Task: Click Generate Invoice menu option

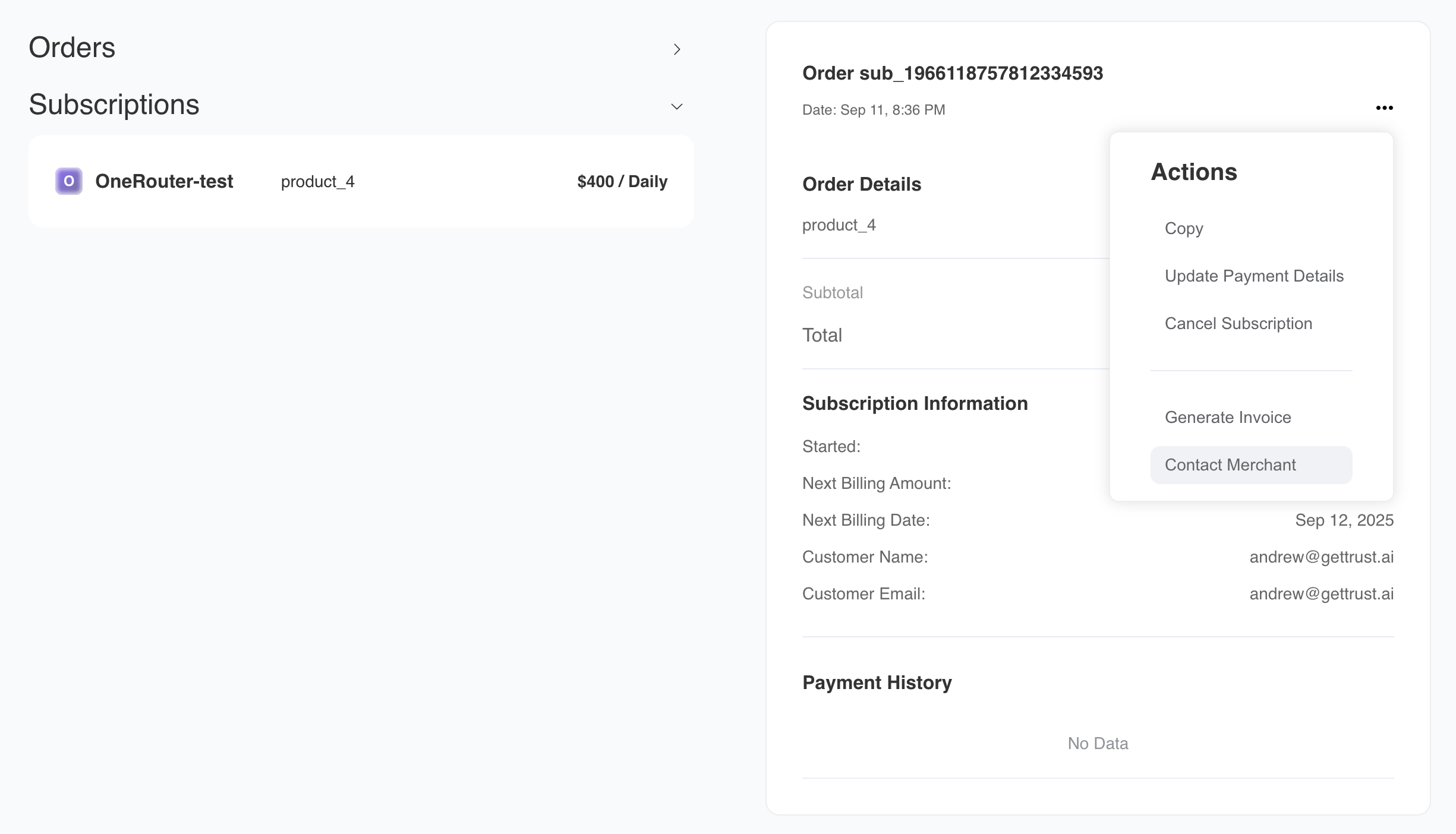Action: point(1228,418)
